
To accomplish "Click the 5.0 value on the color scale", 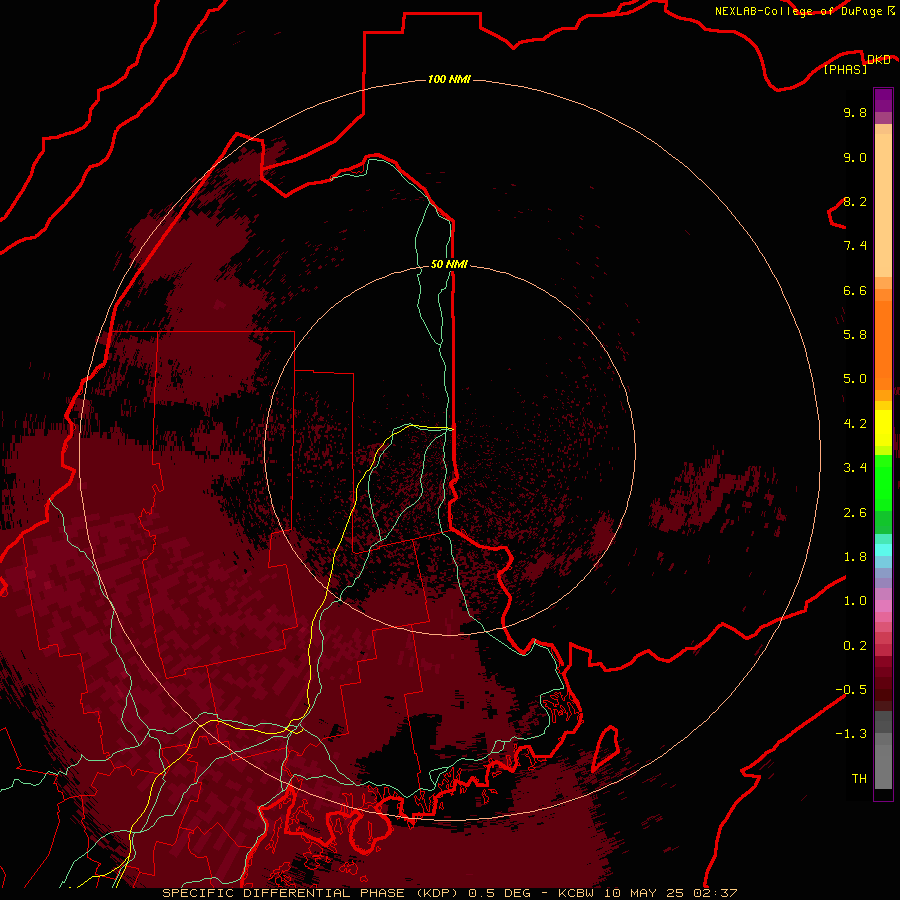I will pos(855,379).
